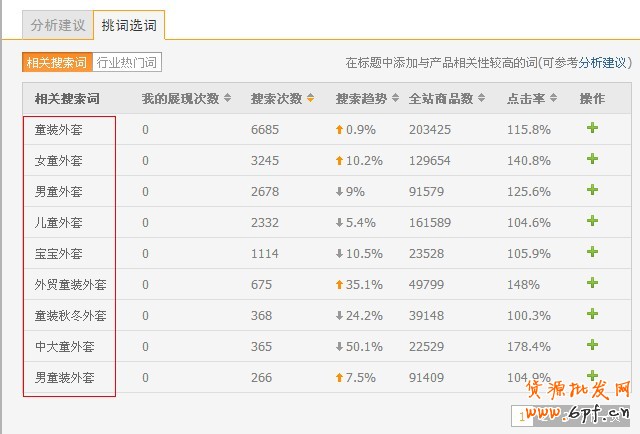640x434 pixels.
Task: Click the page number input box
Action: click(525, 415)
